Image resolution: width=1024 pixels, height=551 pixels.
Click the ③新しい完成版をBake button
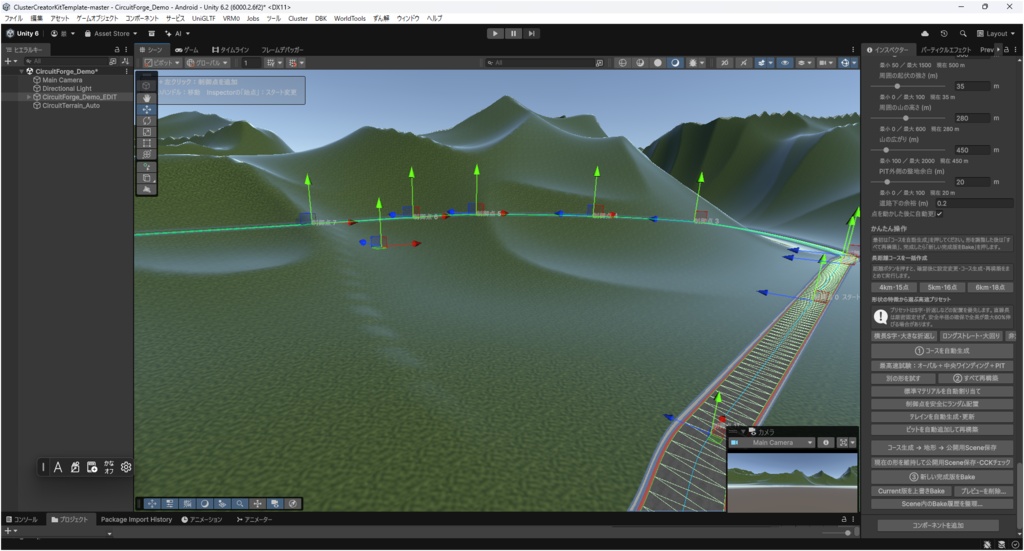(942, 477)
